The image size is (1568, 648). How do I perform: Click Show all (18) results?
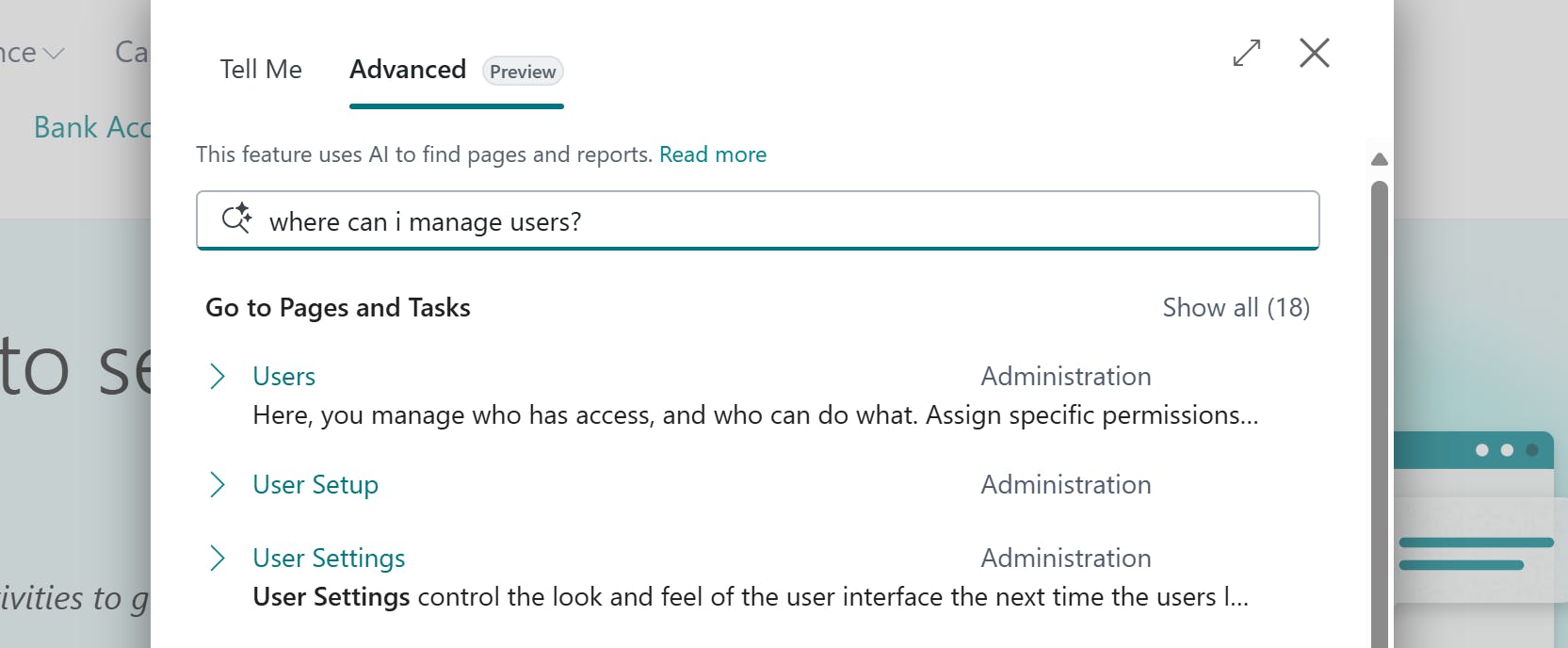point(1236,308)
